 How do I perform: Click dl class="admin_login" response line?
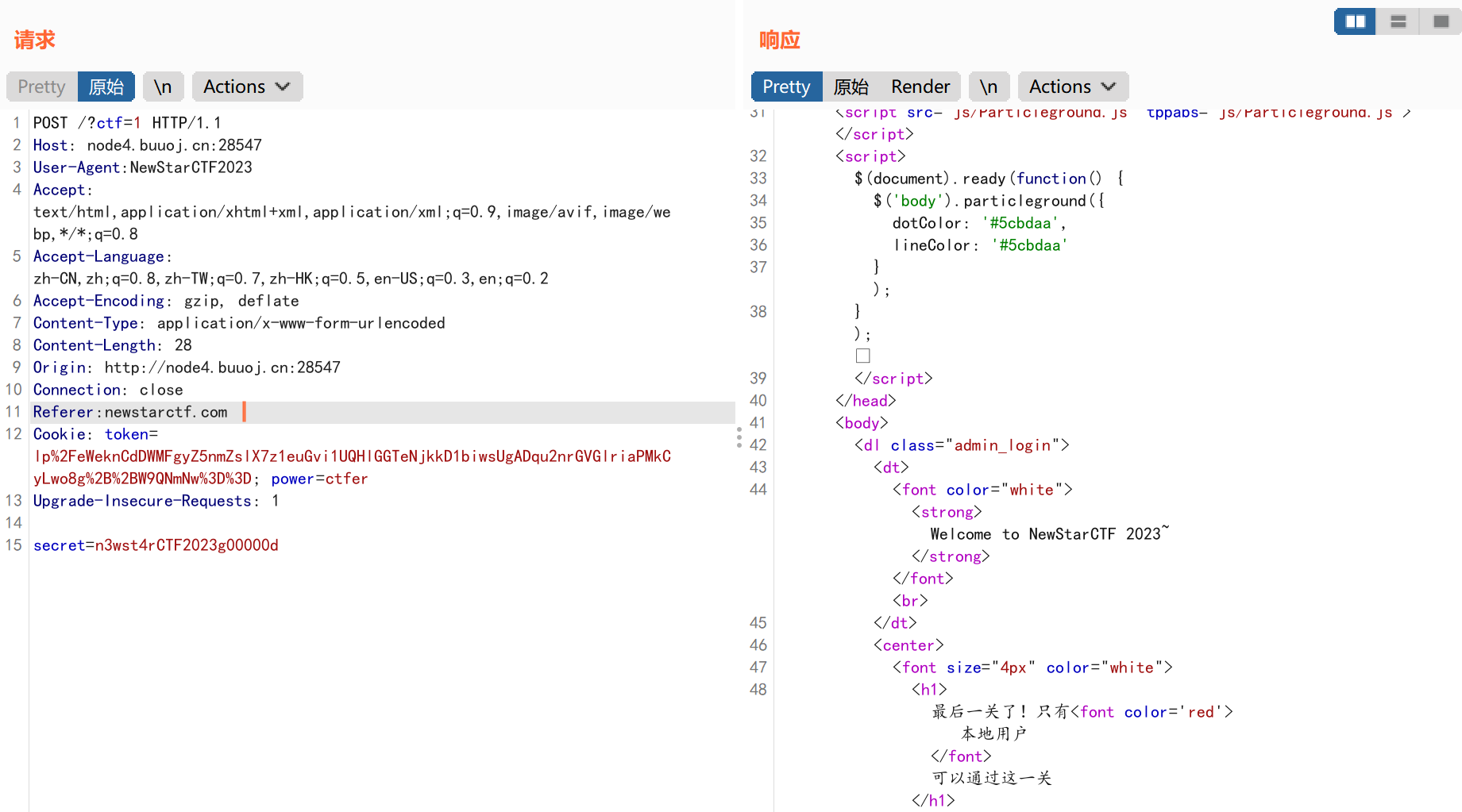click(962, 445)
